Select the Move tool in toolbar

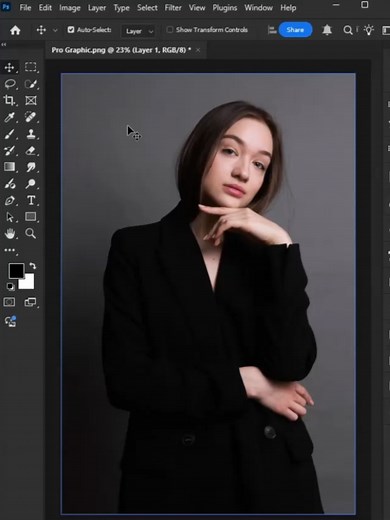click(x=9, y=68)
